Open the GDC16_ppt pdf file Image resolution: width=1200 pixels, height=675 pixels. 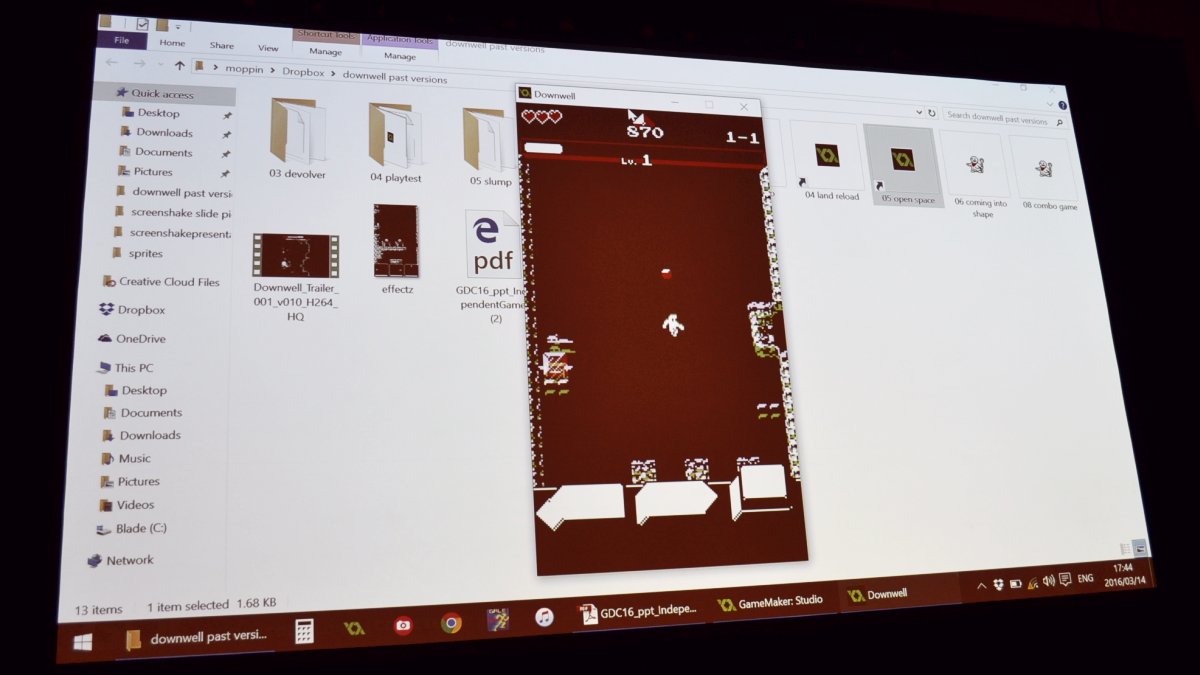pos(490,265)
